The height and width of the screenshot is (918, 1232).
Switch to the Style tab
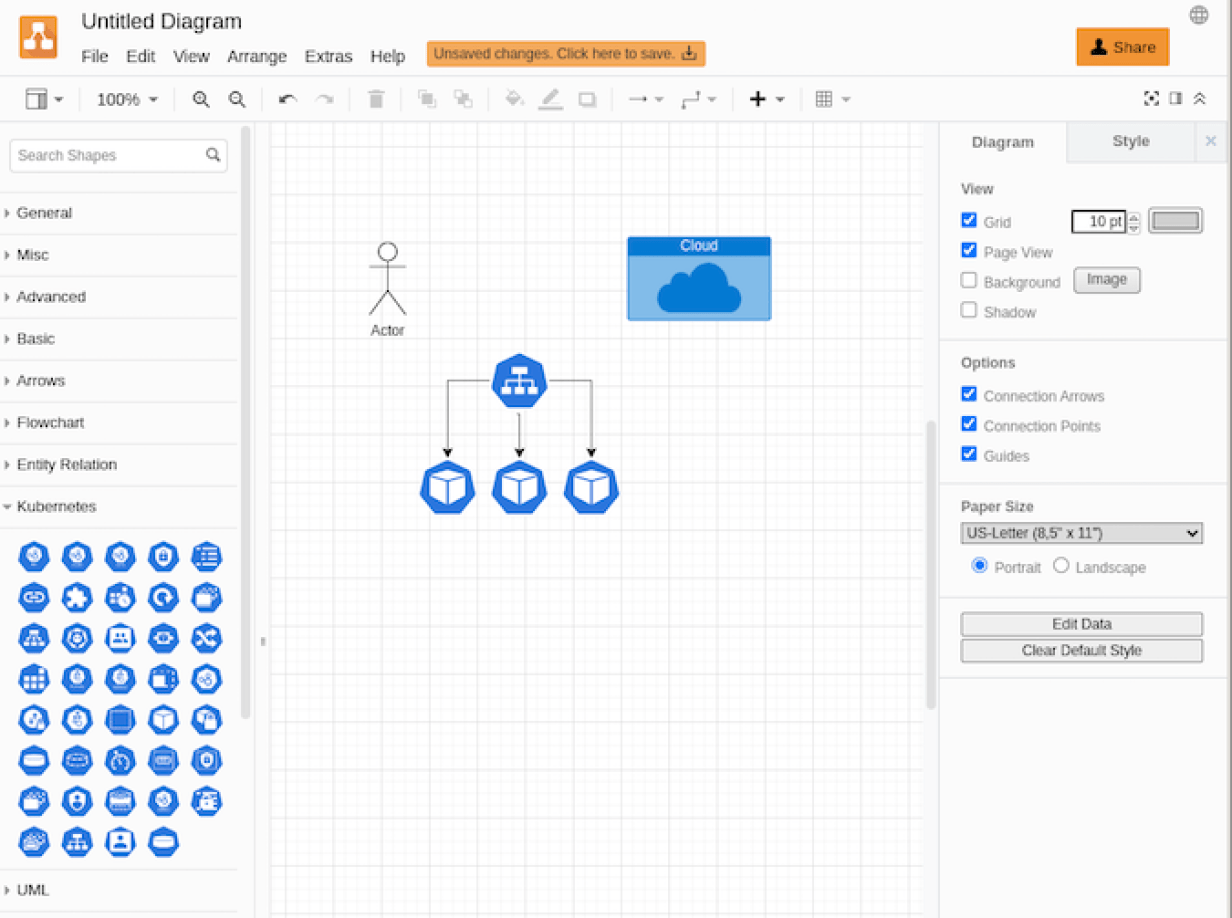1130,141
